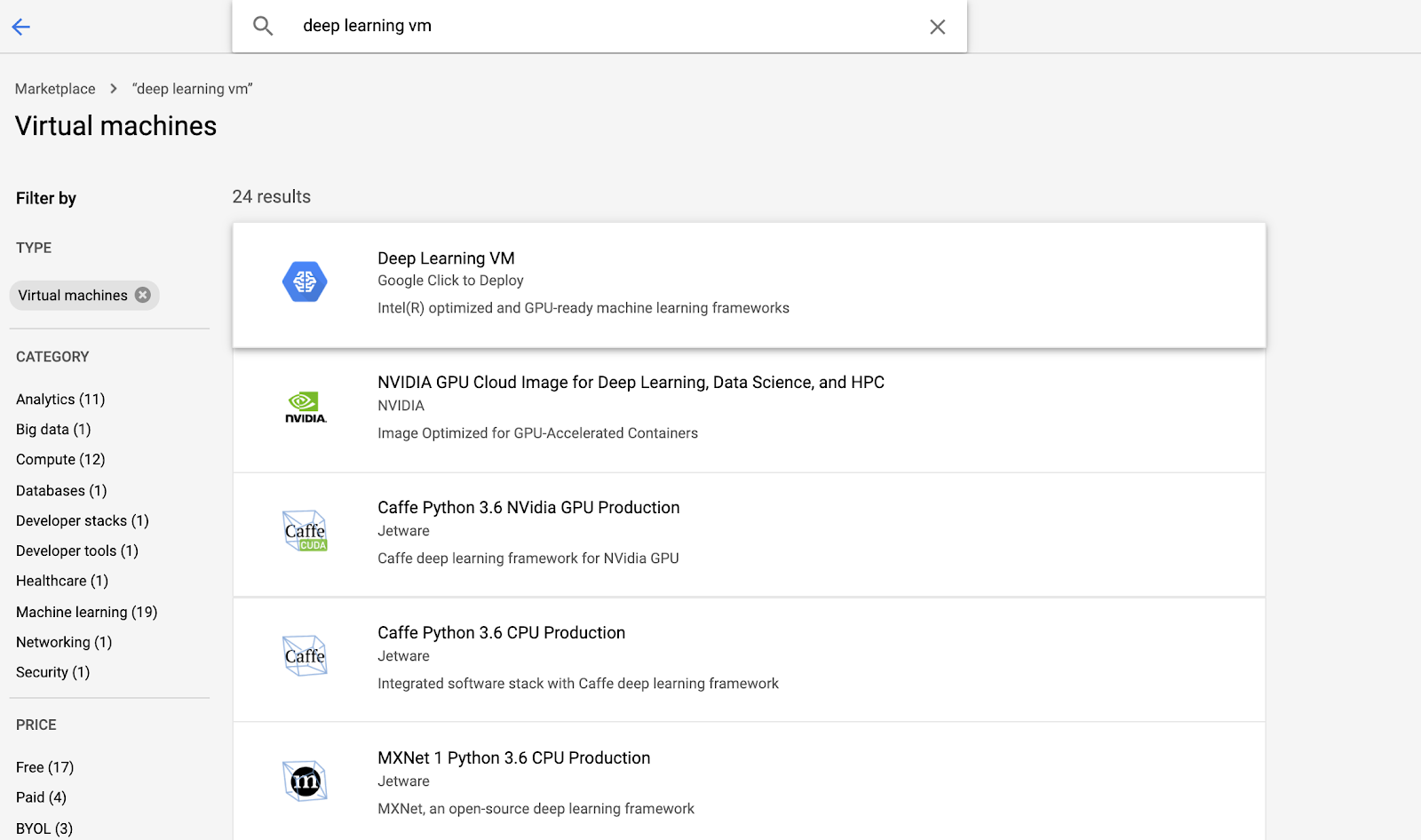Viewport: 1421px width, 840px height.
Task: Filter by Security category
Action: pyautogui.click(x=53, y=673)
